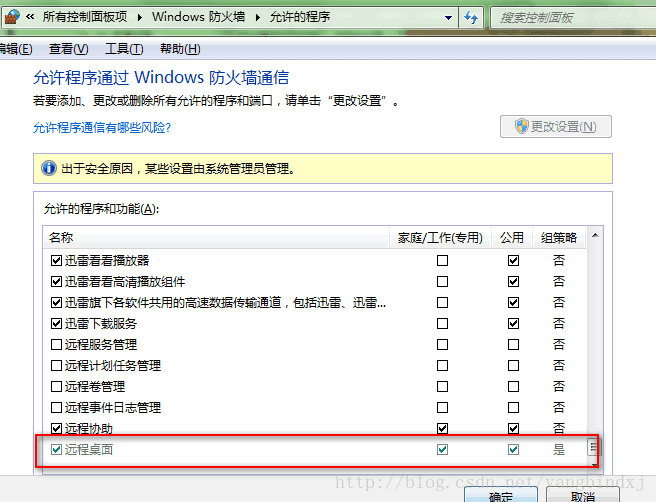656x502 pixels.
Task: Expand the chevron before 所有控制面板项
Action: tap(30, 17)
